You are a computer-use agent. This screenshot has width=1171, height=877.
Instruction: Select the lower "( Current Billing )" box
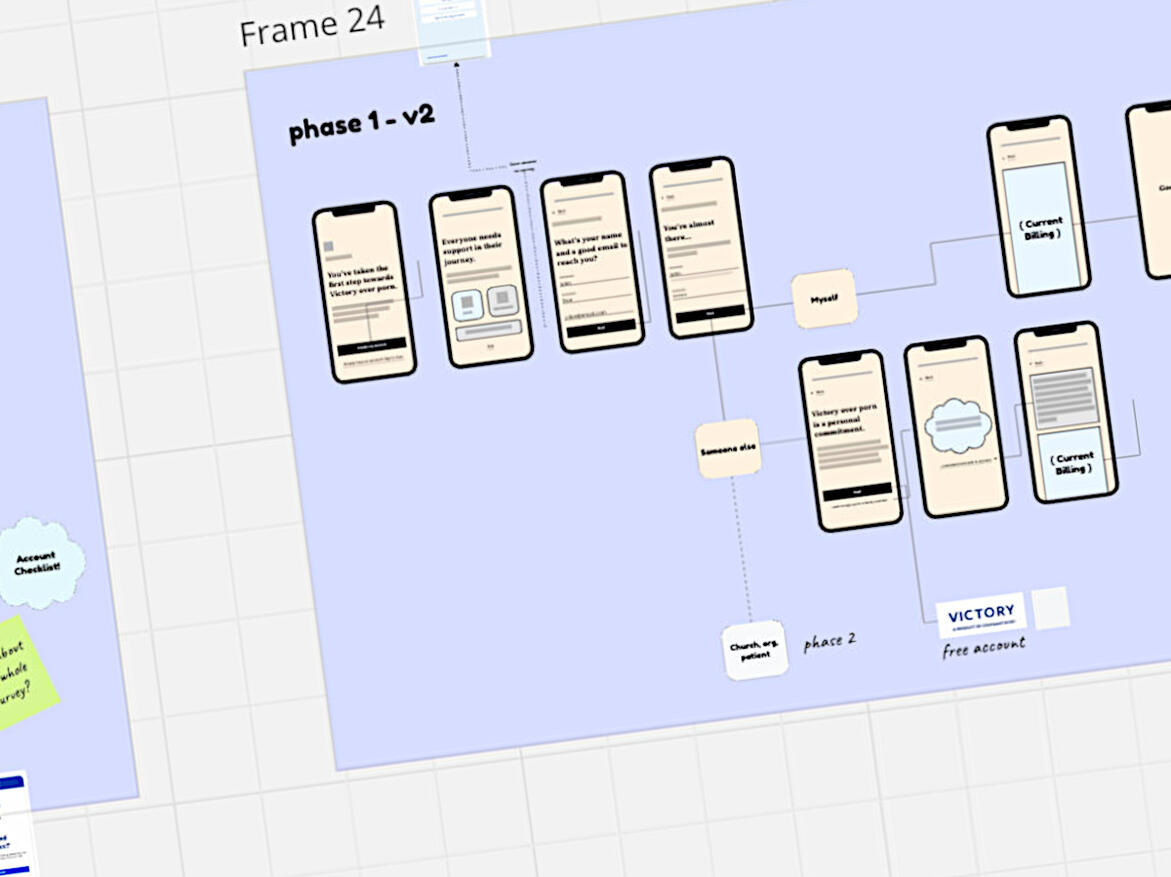click(1073, 463)
